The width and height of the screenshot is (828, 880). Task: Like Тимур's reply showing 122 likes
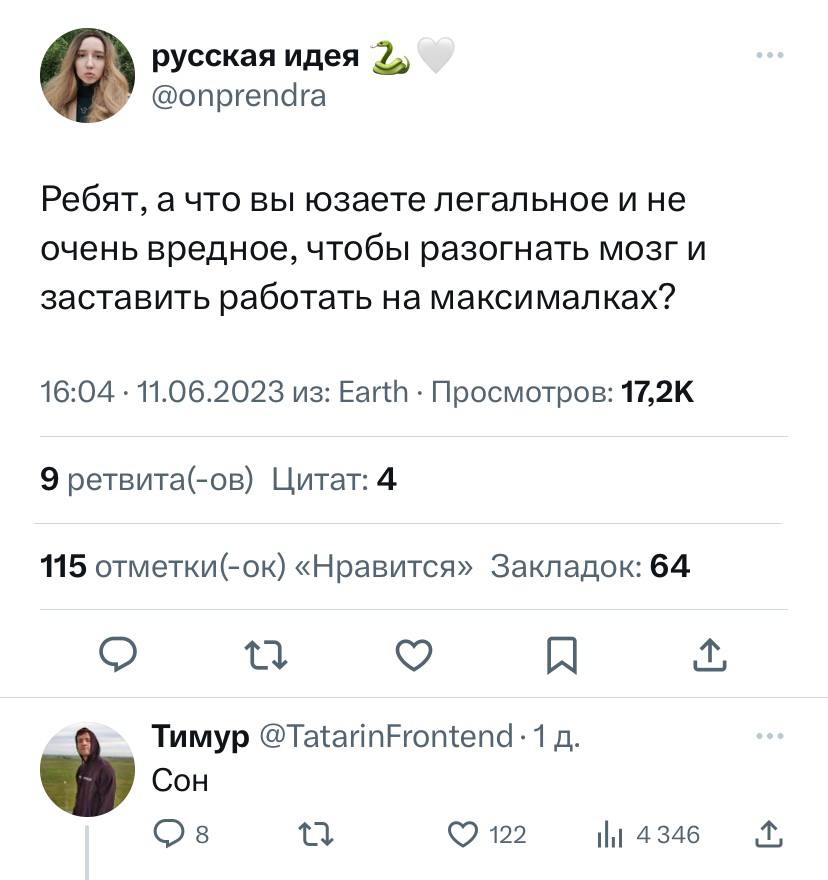pos(487,835)
